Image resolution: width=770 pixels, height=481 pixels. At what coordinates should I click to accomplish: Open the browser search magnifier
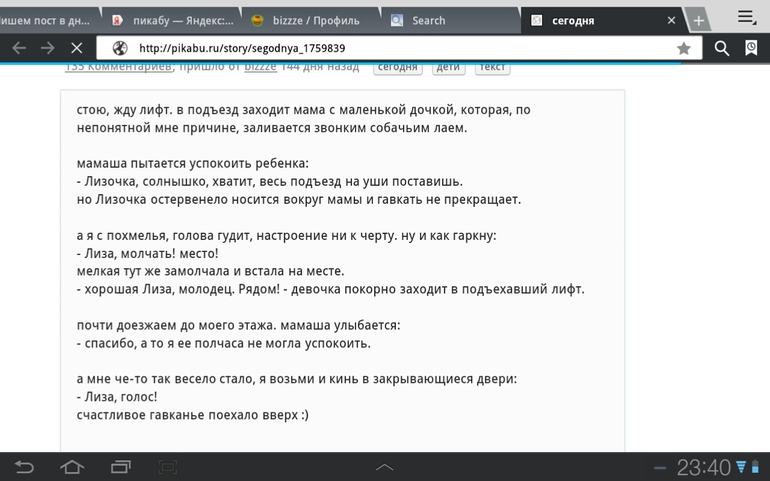(721, 48)
